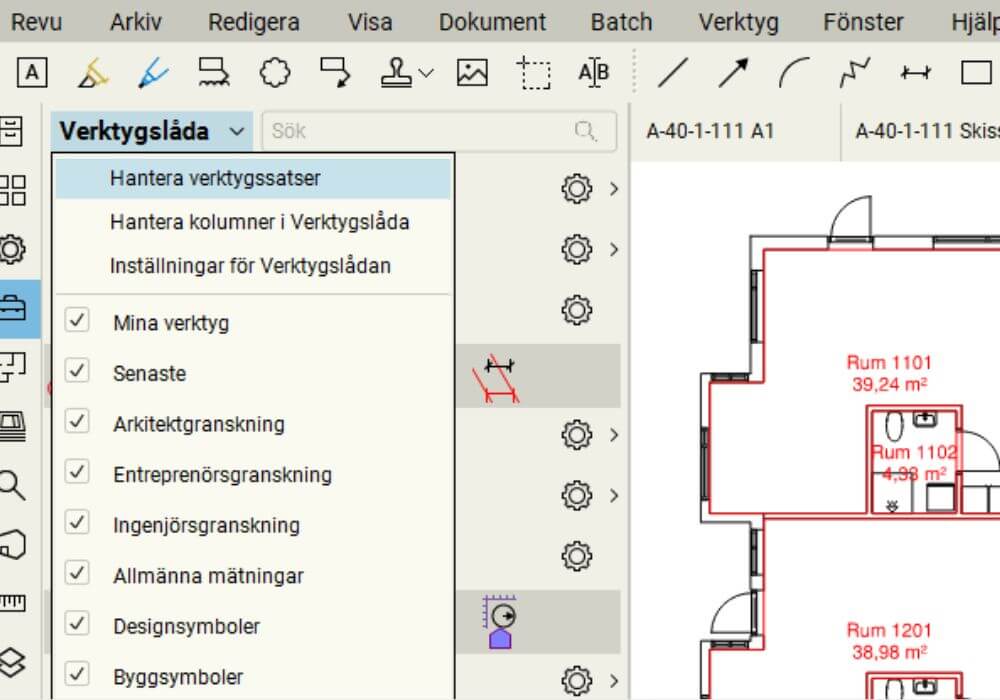This screenshot has width=1000, height=700.
Task: Select the Image insert tool
Action: point(472,72)
